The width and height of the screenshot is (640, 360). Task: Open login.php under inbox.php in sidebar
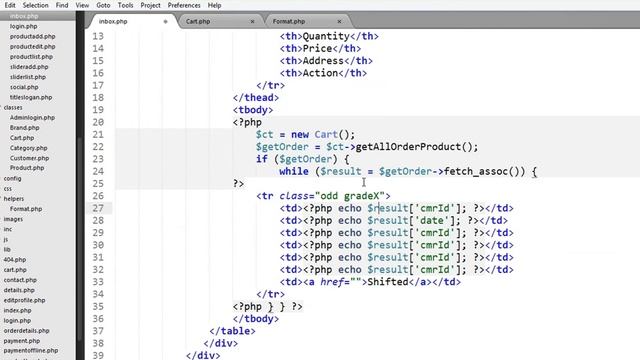[24, 26]
